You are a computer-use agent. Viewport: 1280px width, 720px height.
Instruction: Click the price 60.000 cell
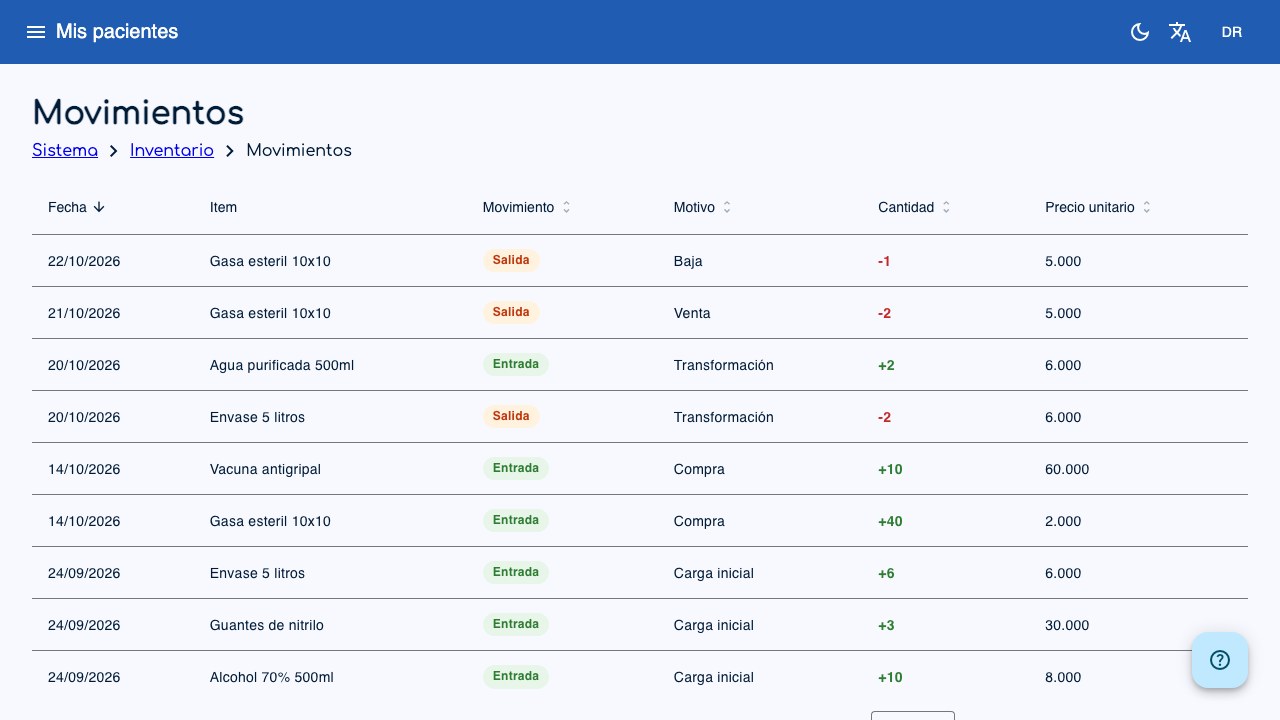(x=1067, y=469)
